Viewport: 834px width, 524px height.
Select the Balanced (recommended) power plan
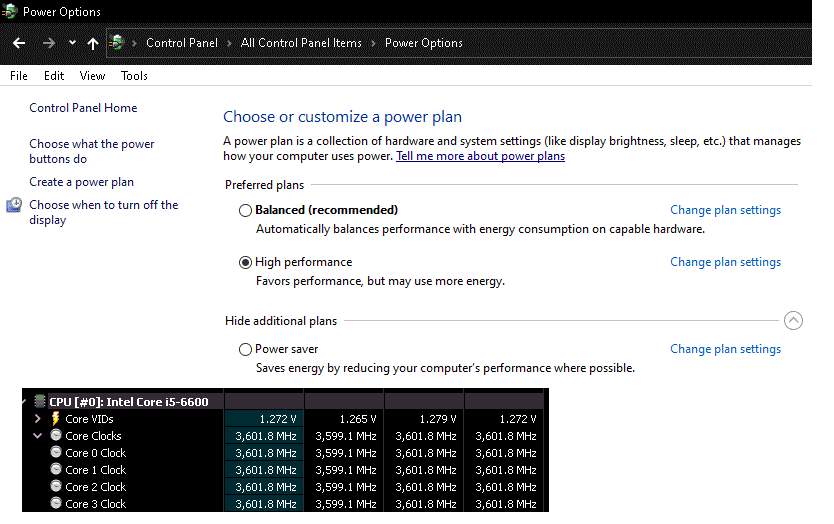[x=246, y=210]
